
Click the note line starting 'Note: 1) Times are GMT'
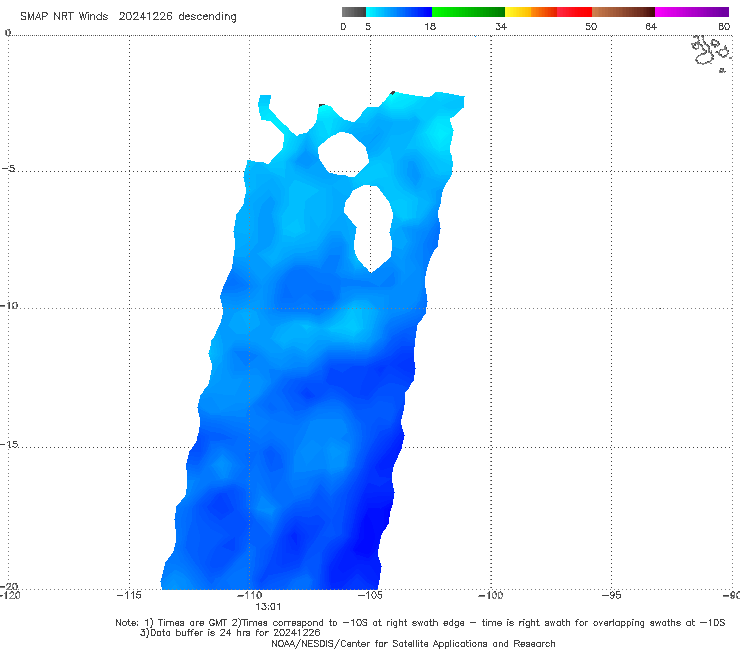tap(420, 623)
